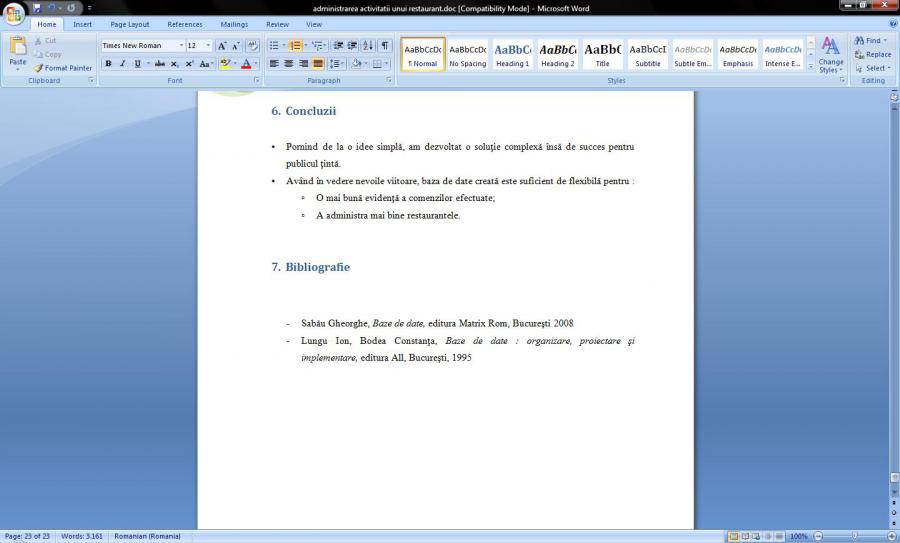Open the Office button menu

point(15,13)
